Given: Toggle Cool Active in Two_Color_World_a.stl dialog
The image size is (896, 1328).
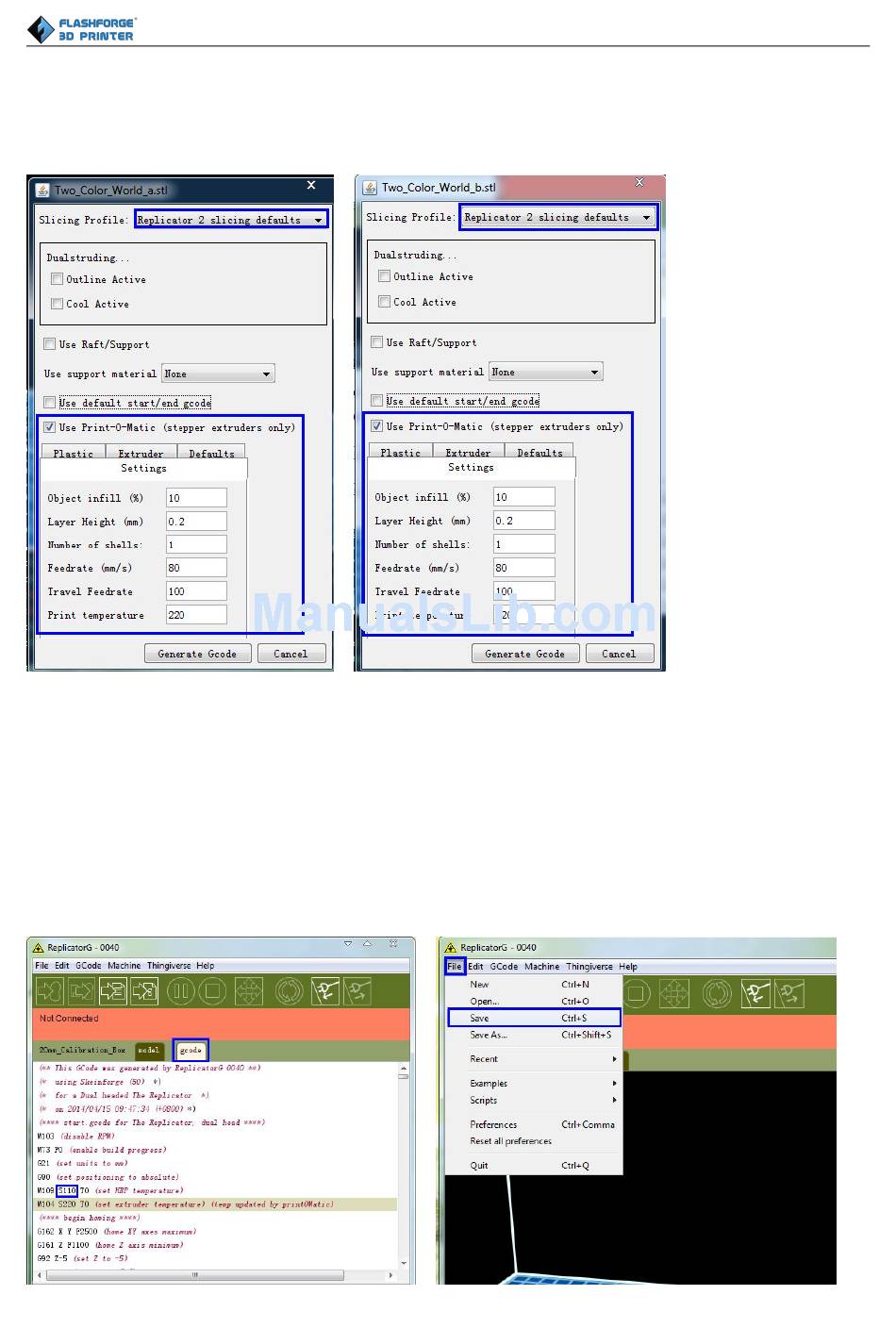Looking at the screenshot, I should [57, 304].
